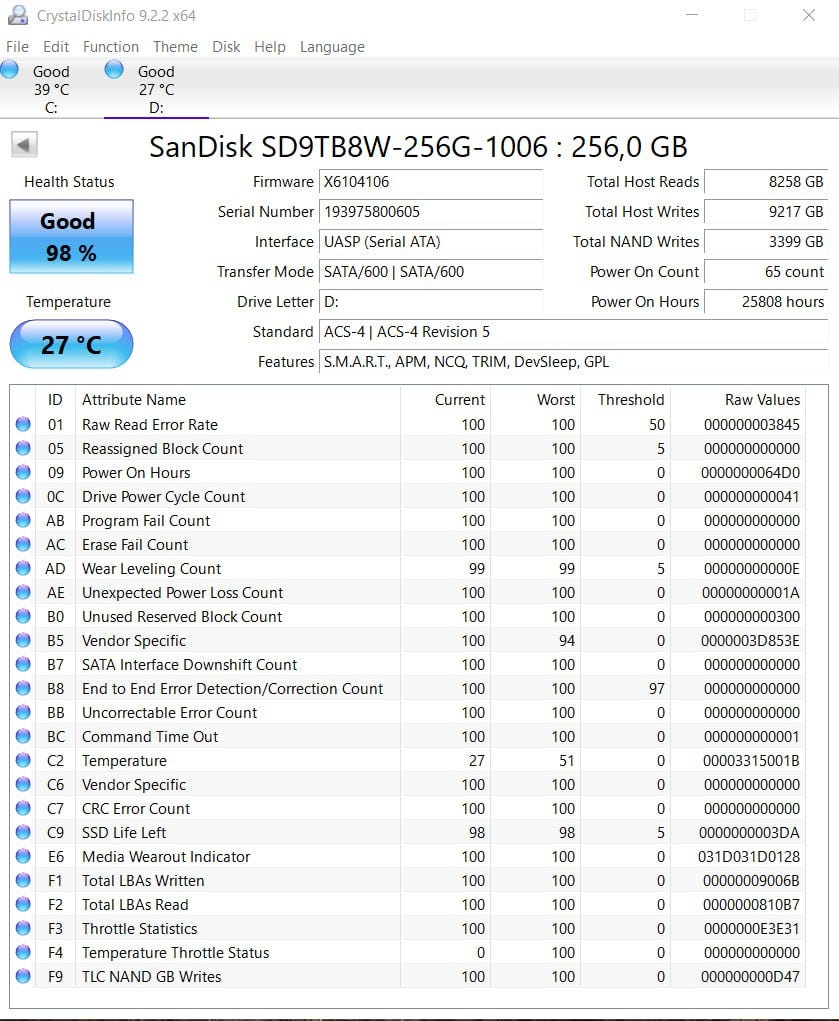Expand the Language menu
The width and height of the screenshot is (839, 1021).
coord(332,47)
